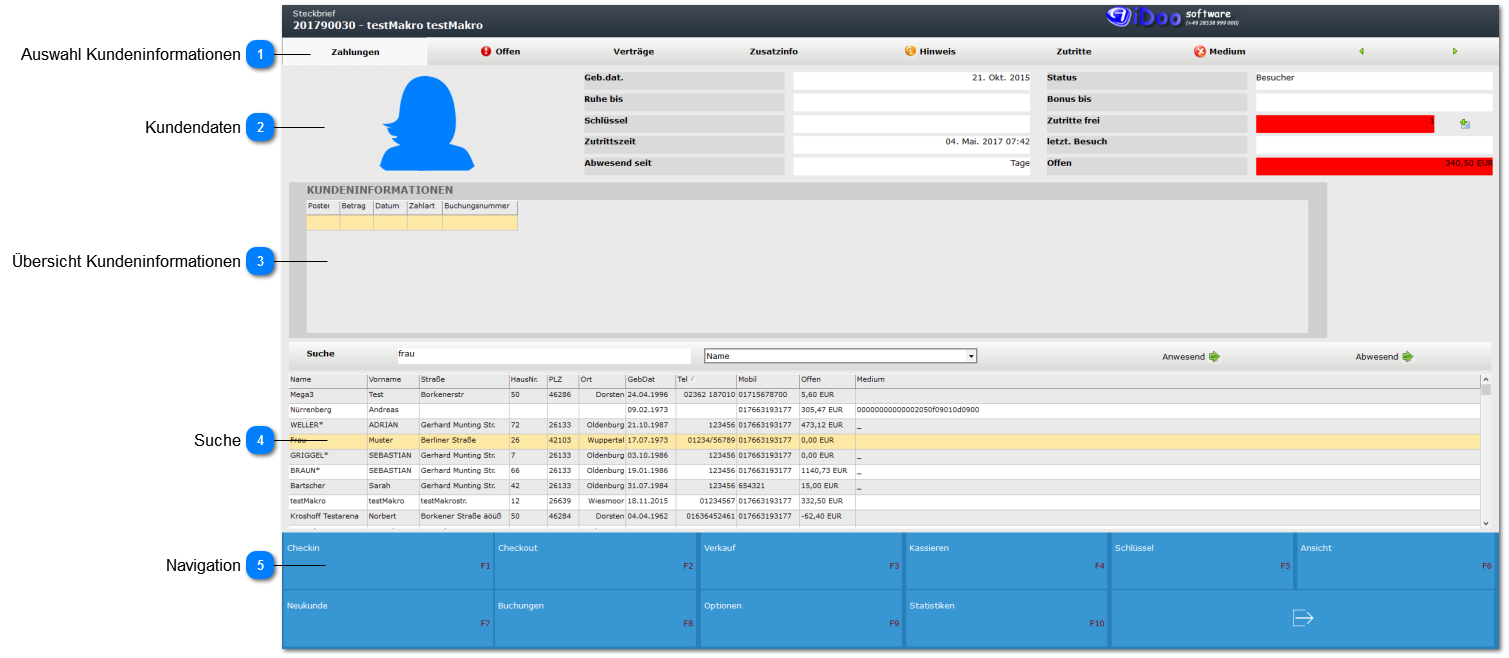1509x658 pixels.
Task: Open the Statistiken F10 button
Action: (x=1007, y=618)
